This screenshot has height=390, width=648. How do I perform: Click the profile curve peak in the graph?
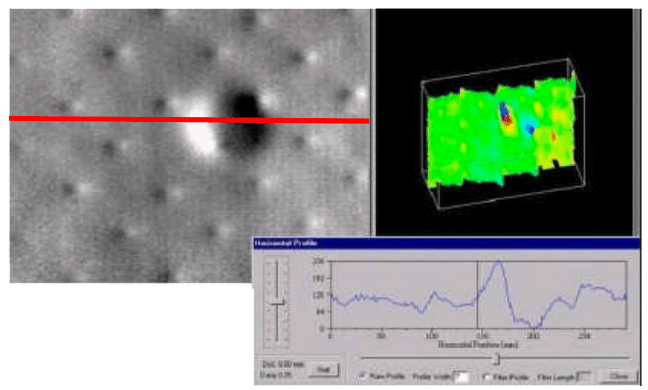pyautogui.click(x=499, y=262)
